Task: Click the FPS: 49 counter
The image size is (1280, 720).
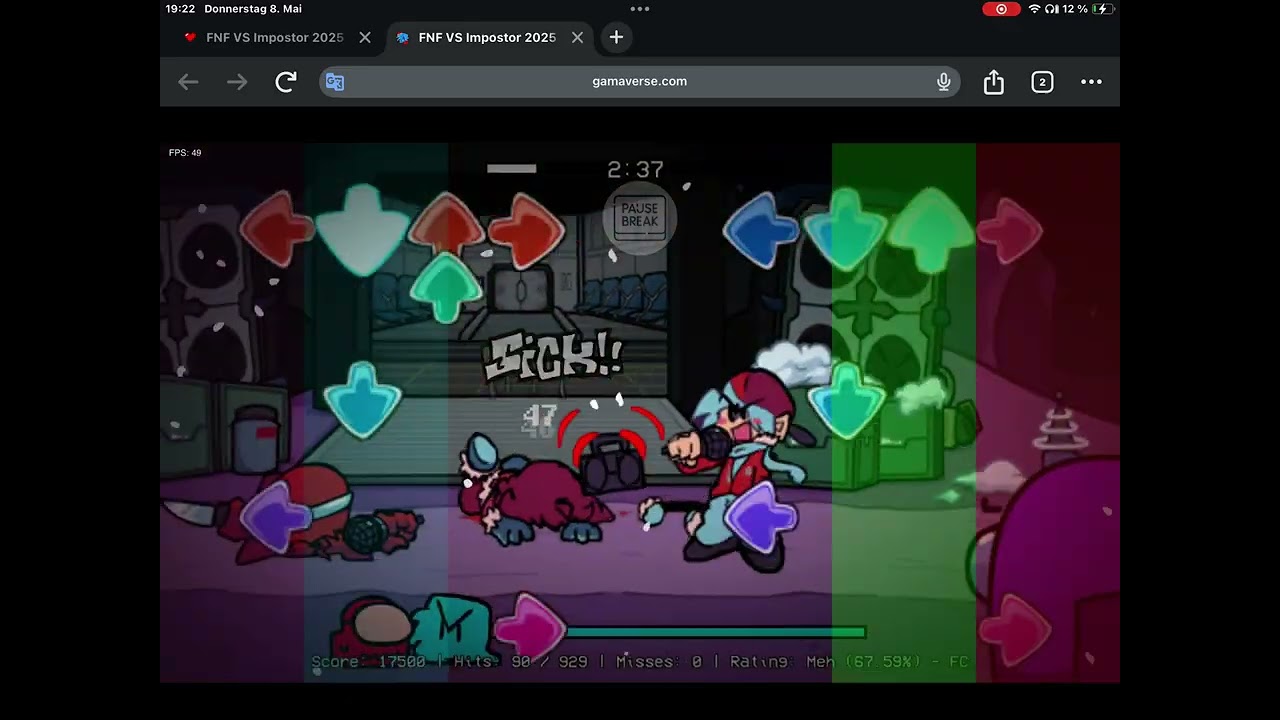Action: (x=185, y=153)
